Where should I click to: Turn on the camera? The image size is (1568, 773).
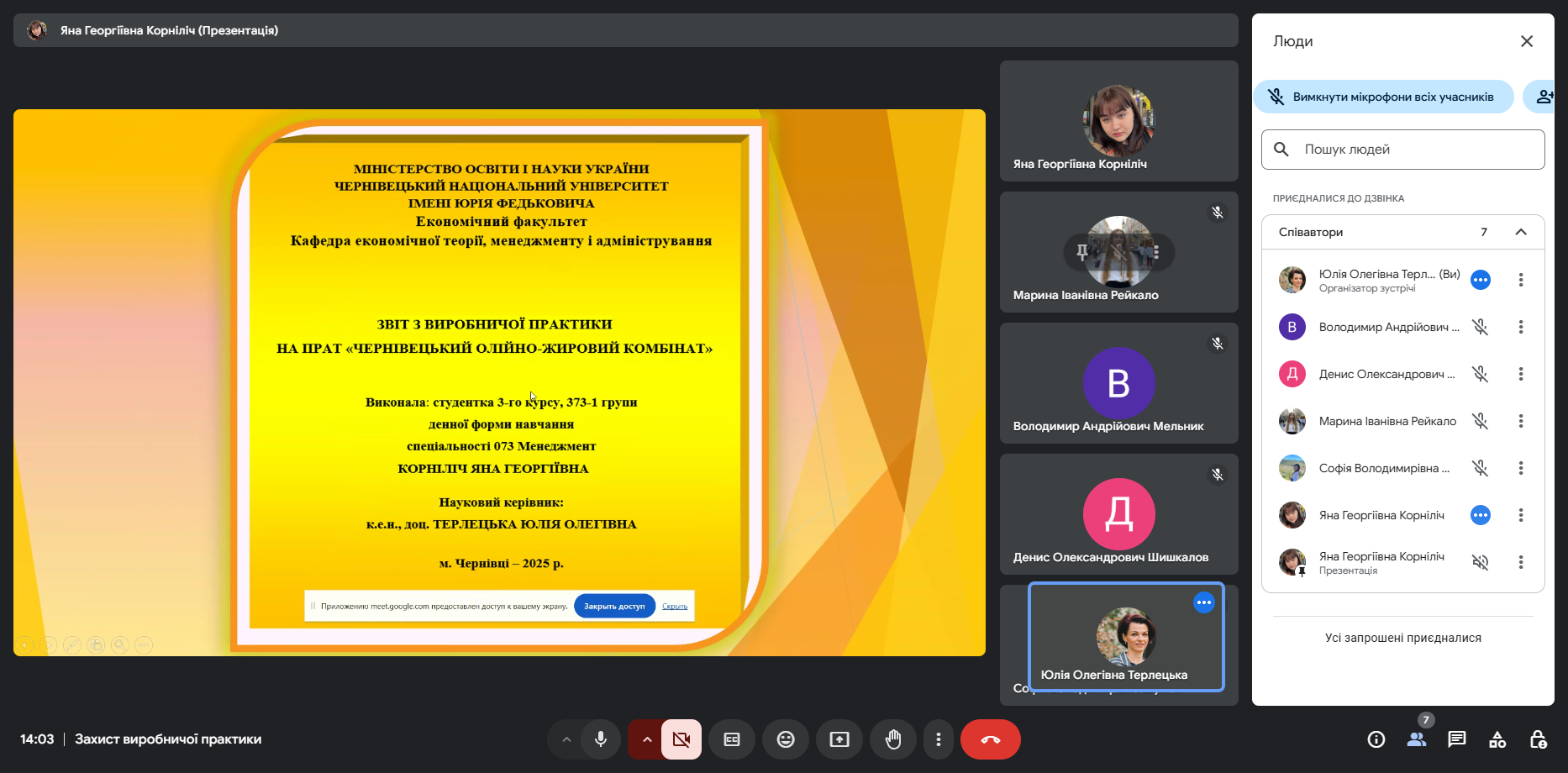681,739
